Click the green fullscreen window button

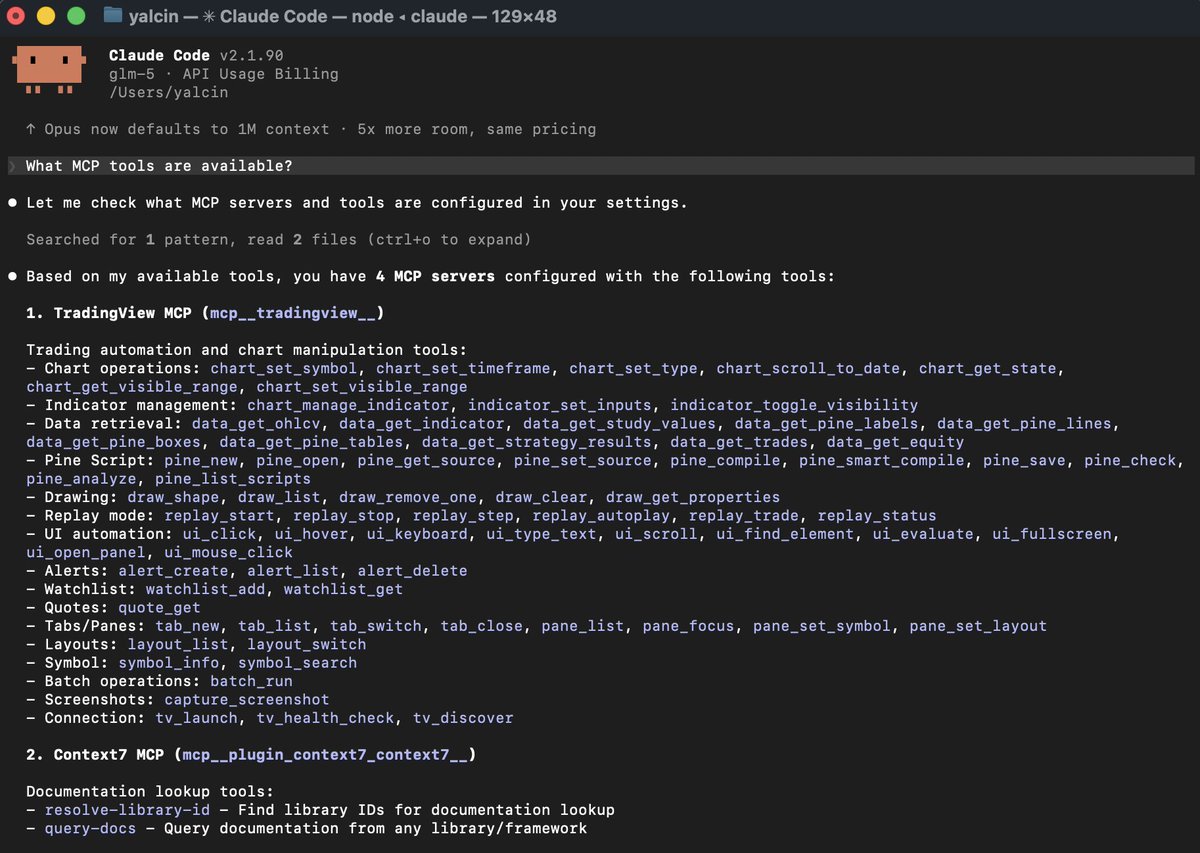76,16
